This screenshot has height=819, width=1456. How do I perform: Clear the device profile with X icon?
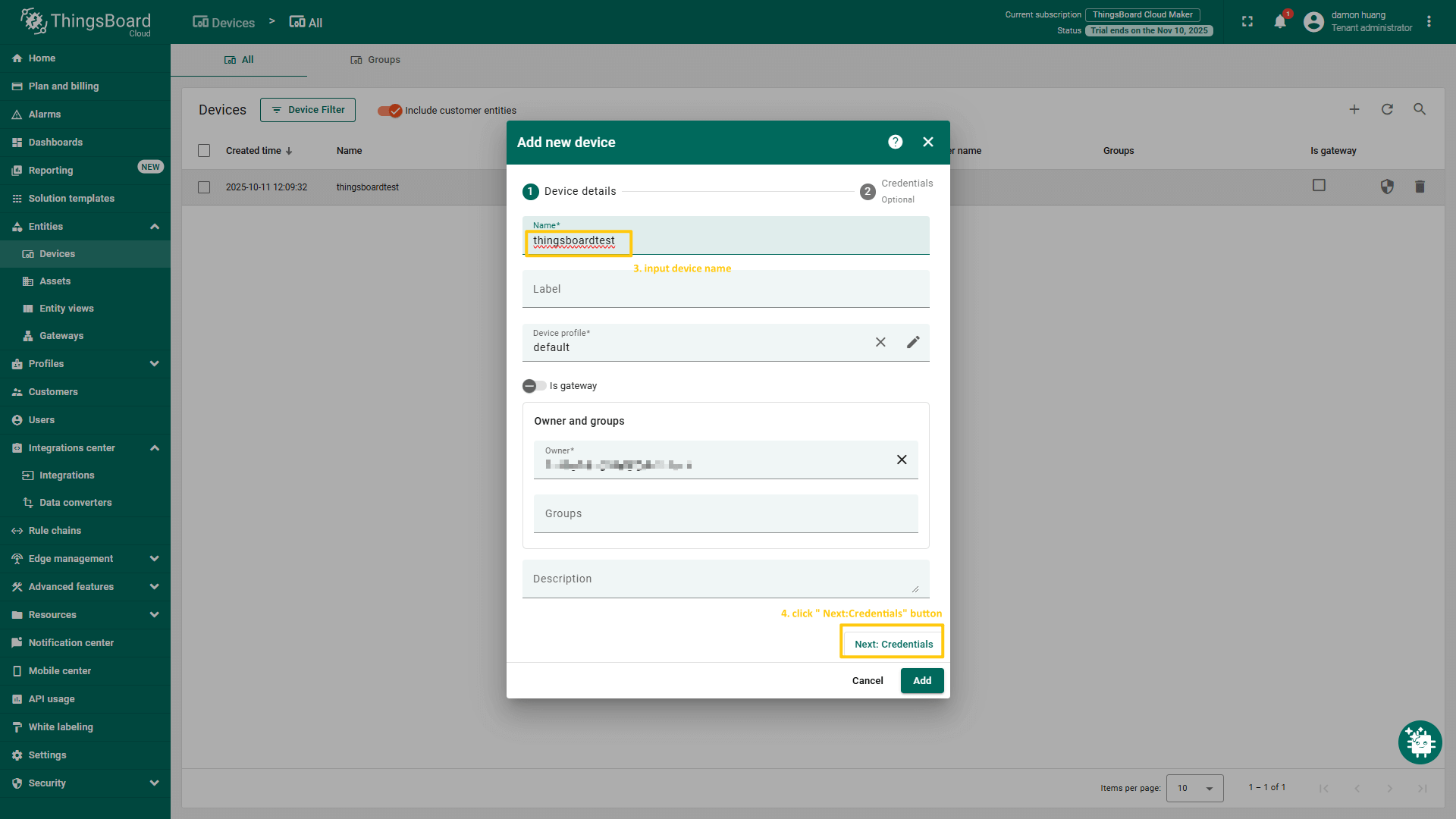coord(880,342)
